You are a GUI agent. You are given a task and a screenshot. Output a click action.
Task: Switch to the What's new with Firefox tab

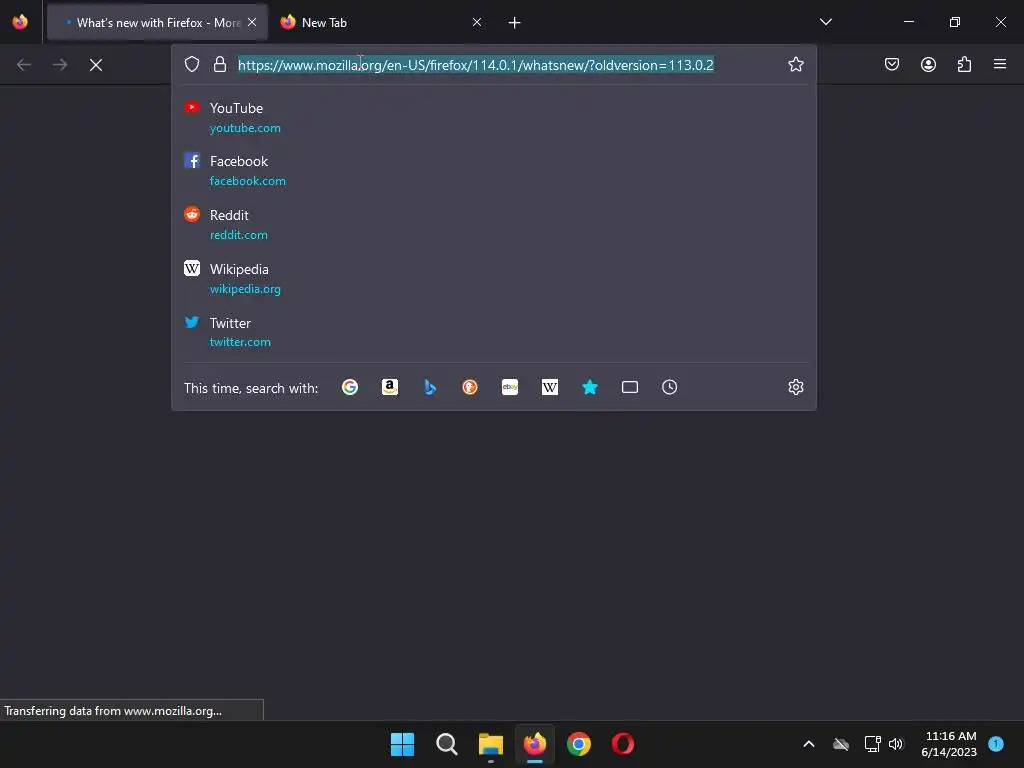coord(157,22)
